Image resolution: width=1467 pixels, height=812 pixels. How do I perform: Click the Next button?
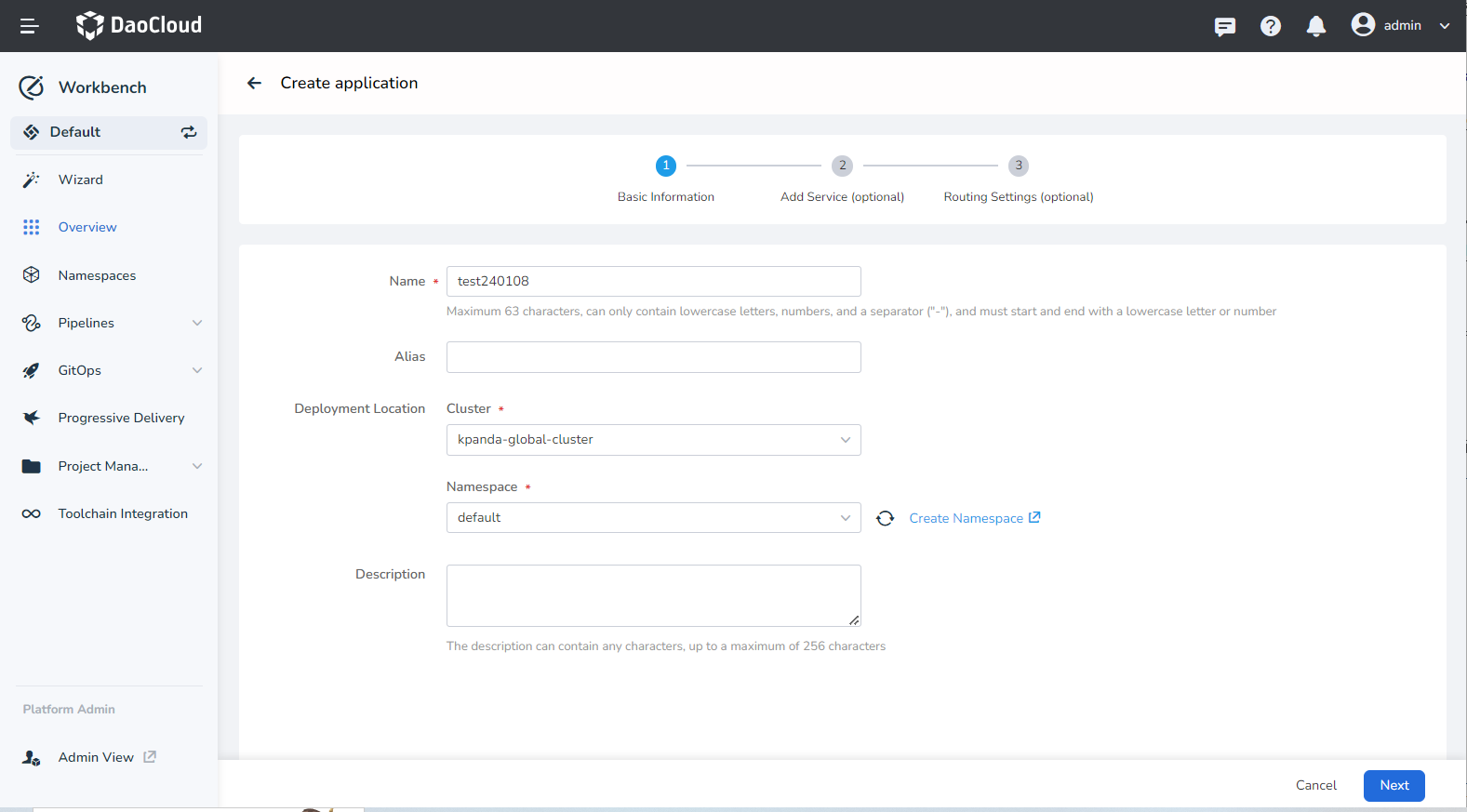coord(1394,785)
